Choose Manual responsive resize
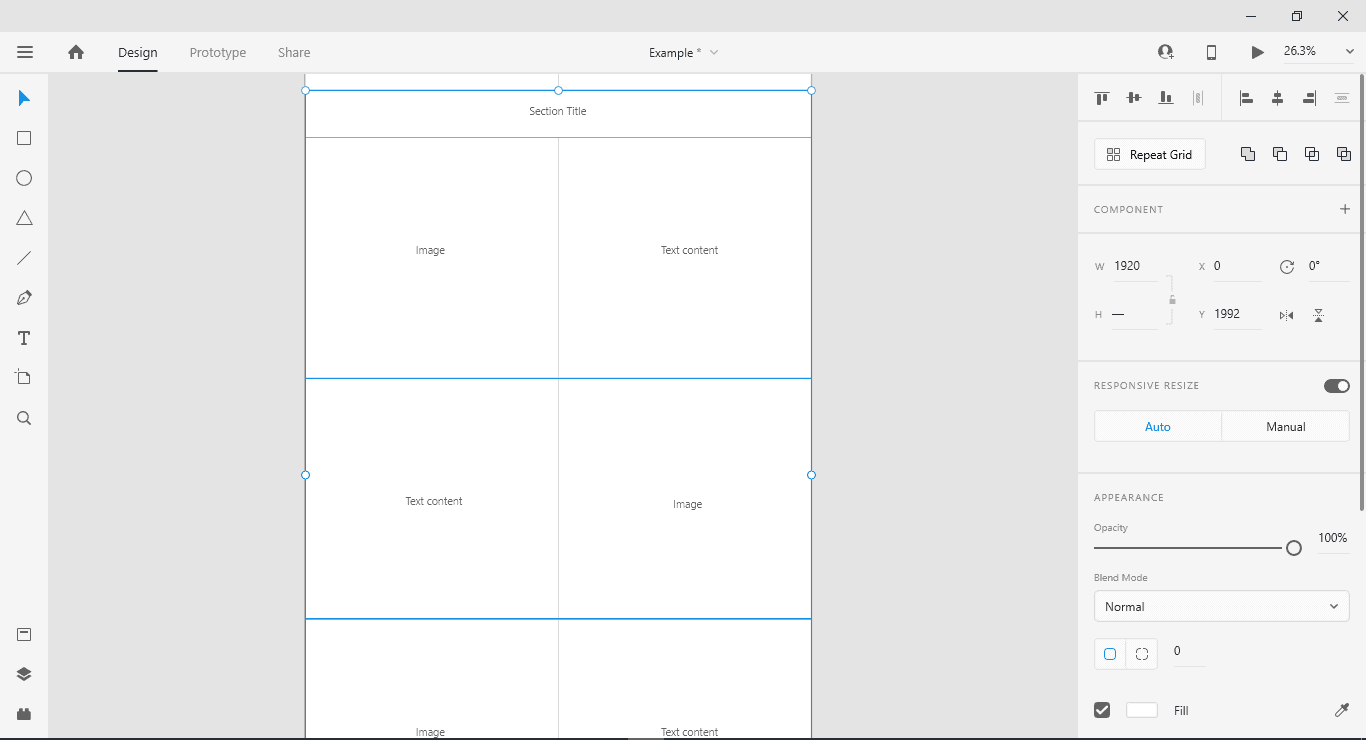 click(x=1286, y=427)
